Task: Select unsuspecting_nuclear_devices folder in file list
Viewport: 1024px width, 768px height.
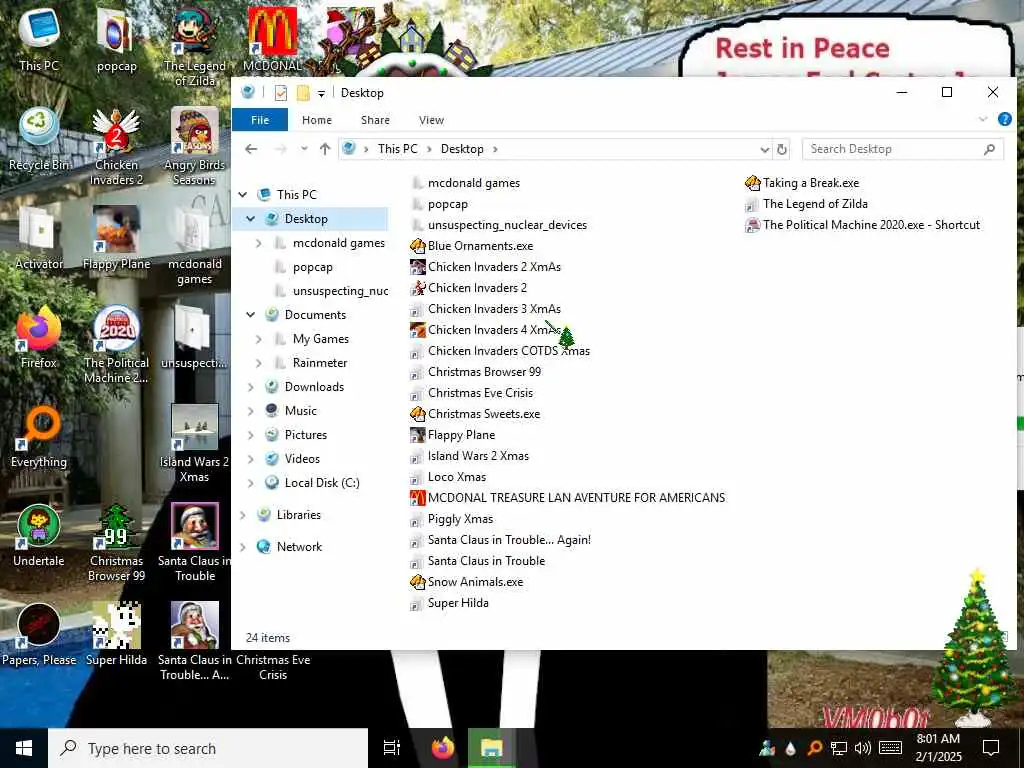Action: [x=507, y=225]
